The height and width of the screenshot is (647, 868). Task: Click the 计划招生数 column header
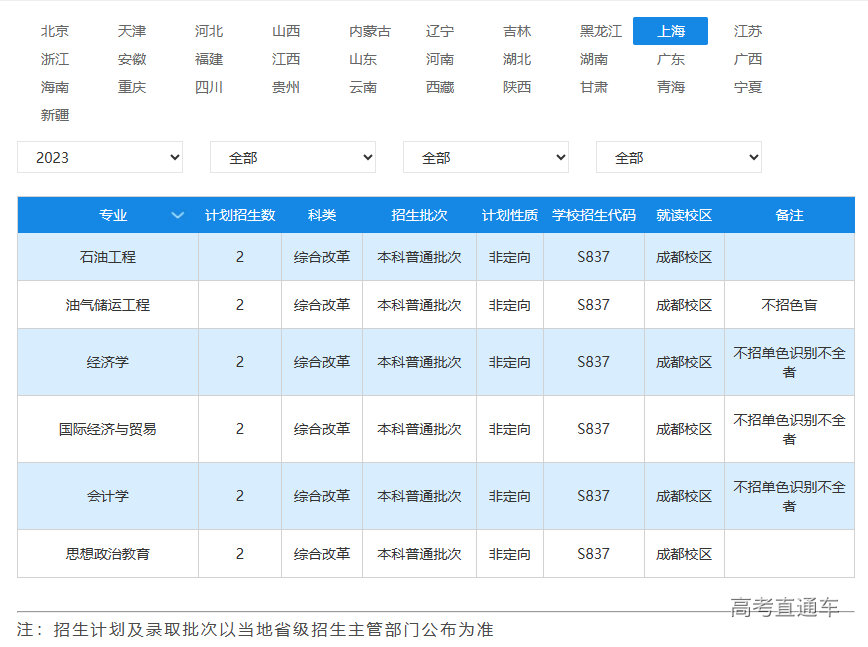click(x=240, y=215)
